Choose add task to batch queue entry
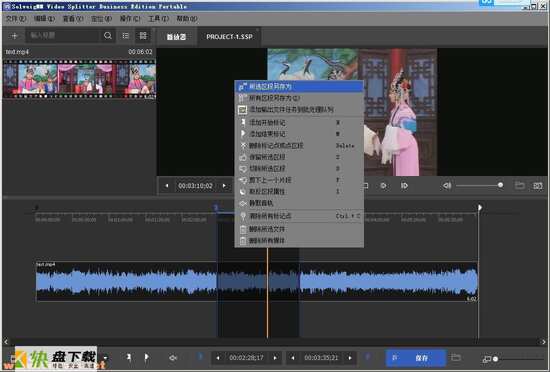Screen dimensions: 550x372 (x=299, y=110)
